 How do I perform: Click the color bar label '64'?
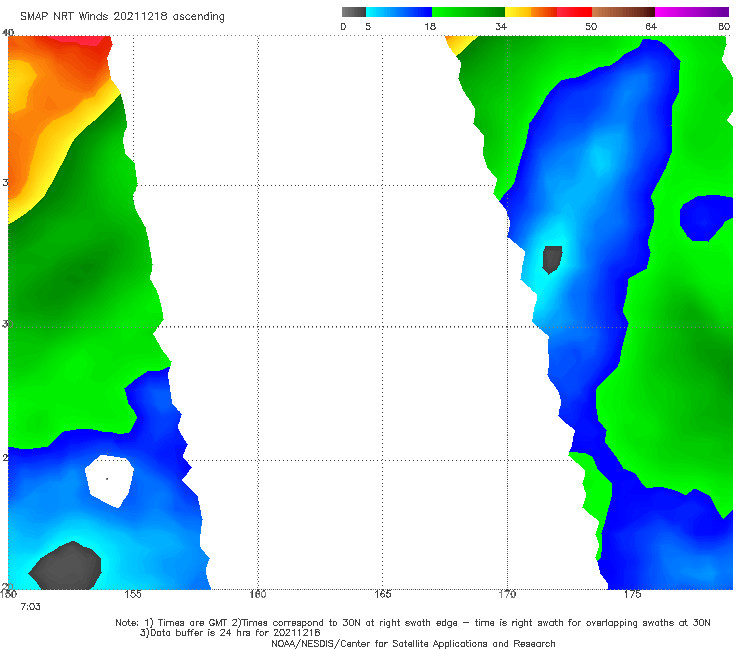point(651,26)
